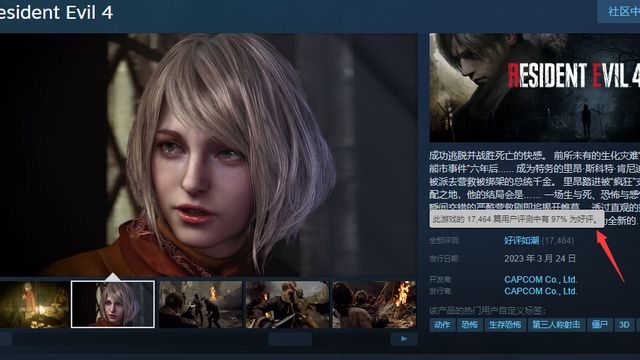Select the thumbnail with villagers and torch fire
This screenshot has height=360, width=640.
pyautogui.click(x=200, y=304)
